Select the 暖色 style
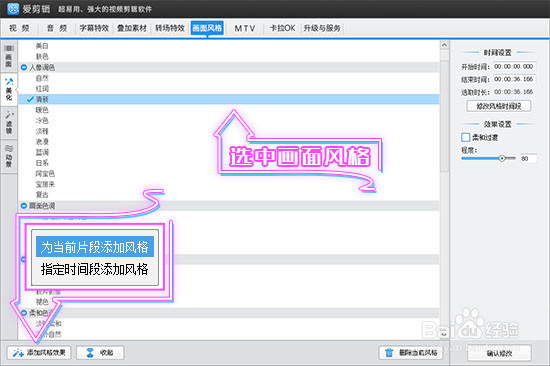The width and height of the screenshot is (550, 366). click(x=42, y=110)
